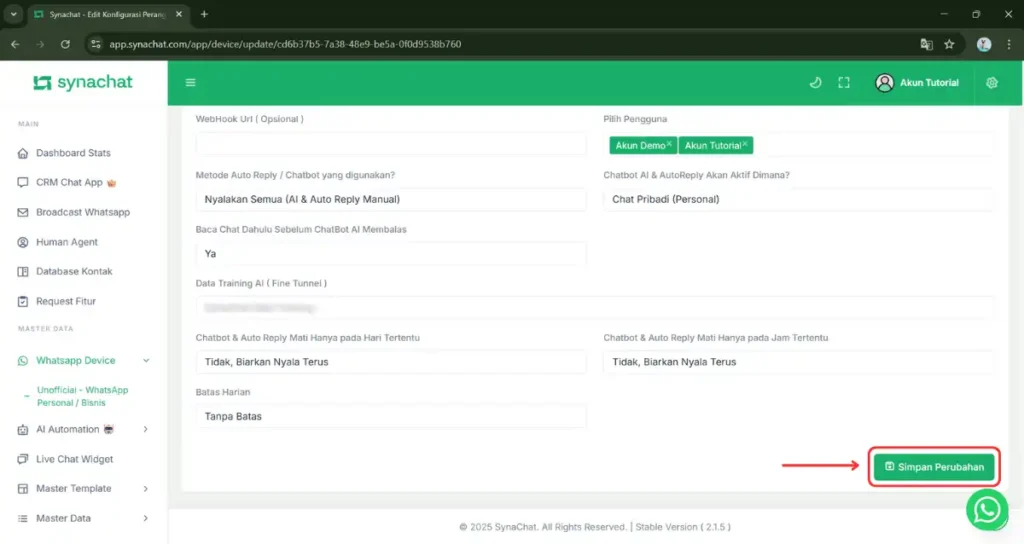The height and width of the screenshot is (544, 1024).
Task: Open Human Agent page
Action: point(67,242)
